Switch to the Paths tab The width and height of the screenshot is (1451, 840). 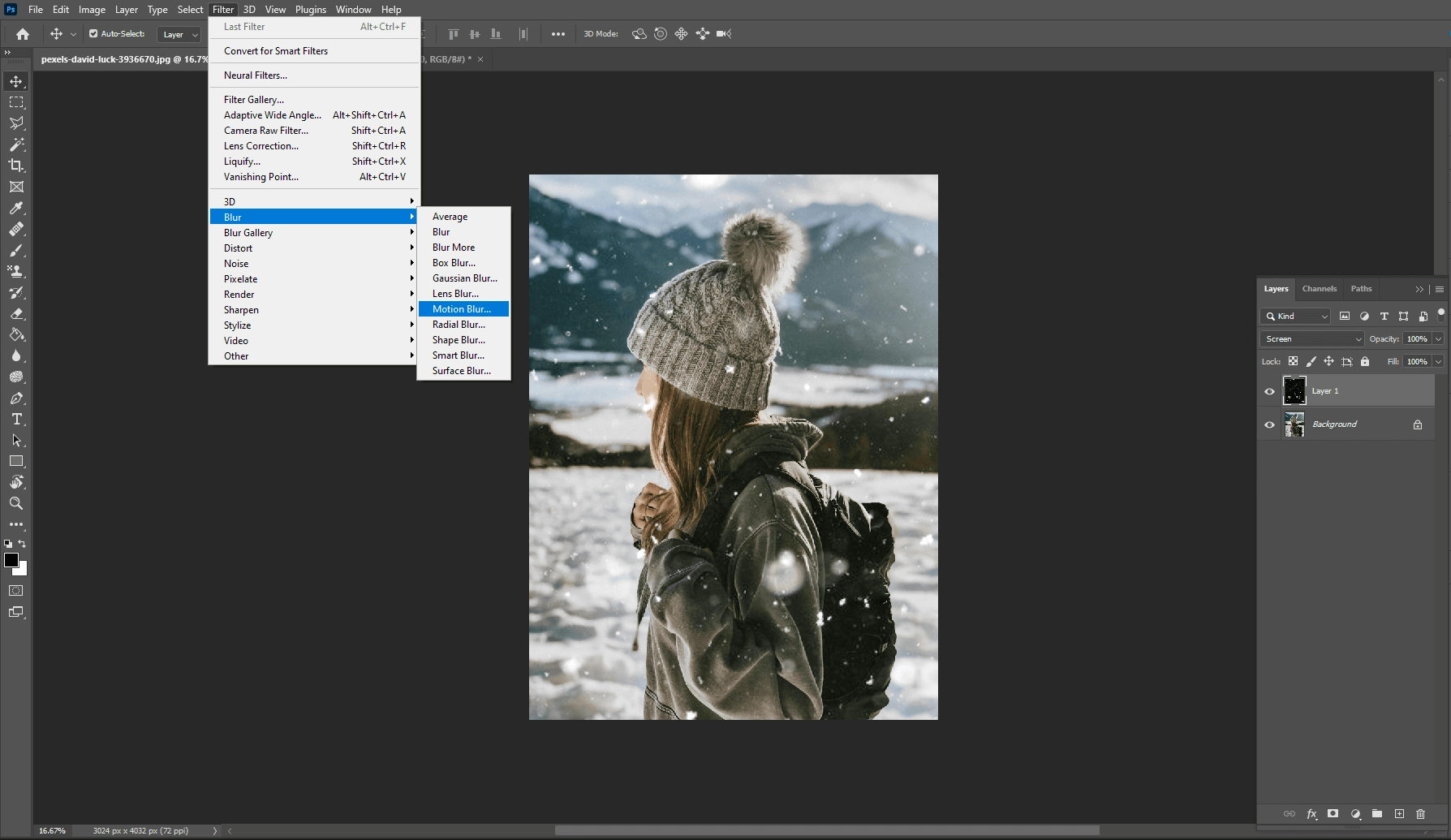(1361, 289)
